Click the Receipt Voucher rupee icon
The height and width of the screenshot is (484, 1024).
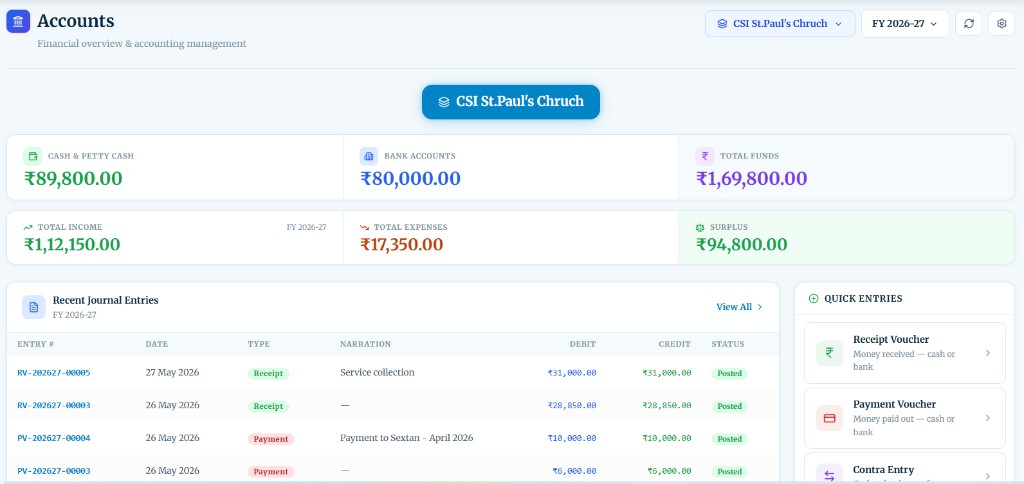pos(829,353)
